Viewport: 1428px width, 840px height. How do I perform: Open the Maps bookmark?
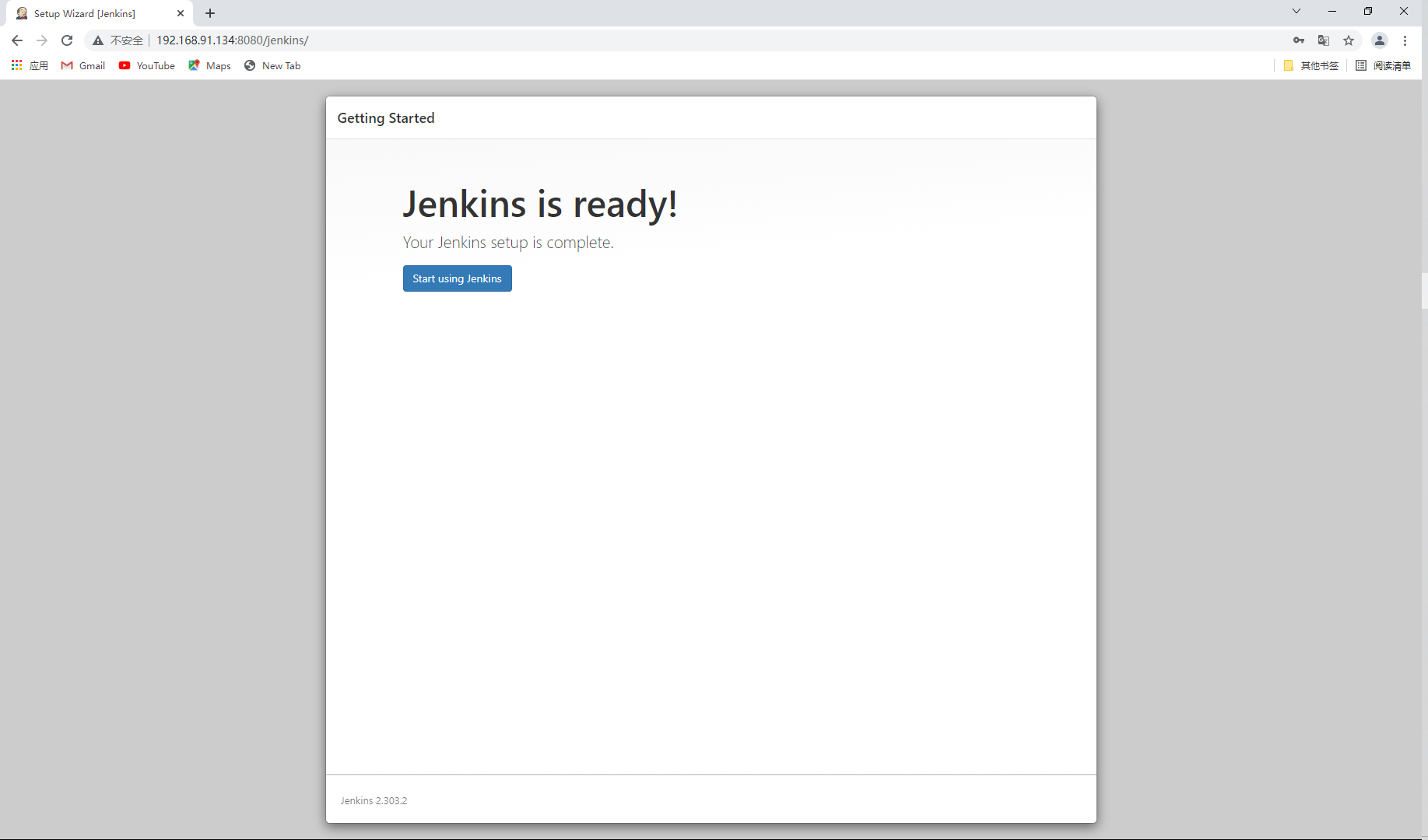pos(210,65)
